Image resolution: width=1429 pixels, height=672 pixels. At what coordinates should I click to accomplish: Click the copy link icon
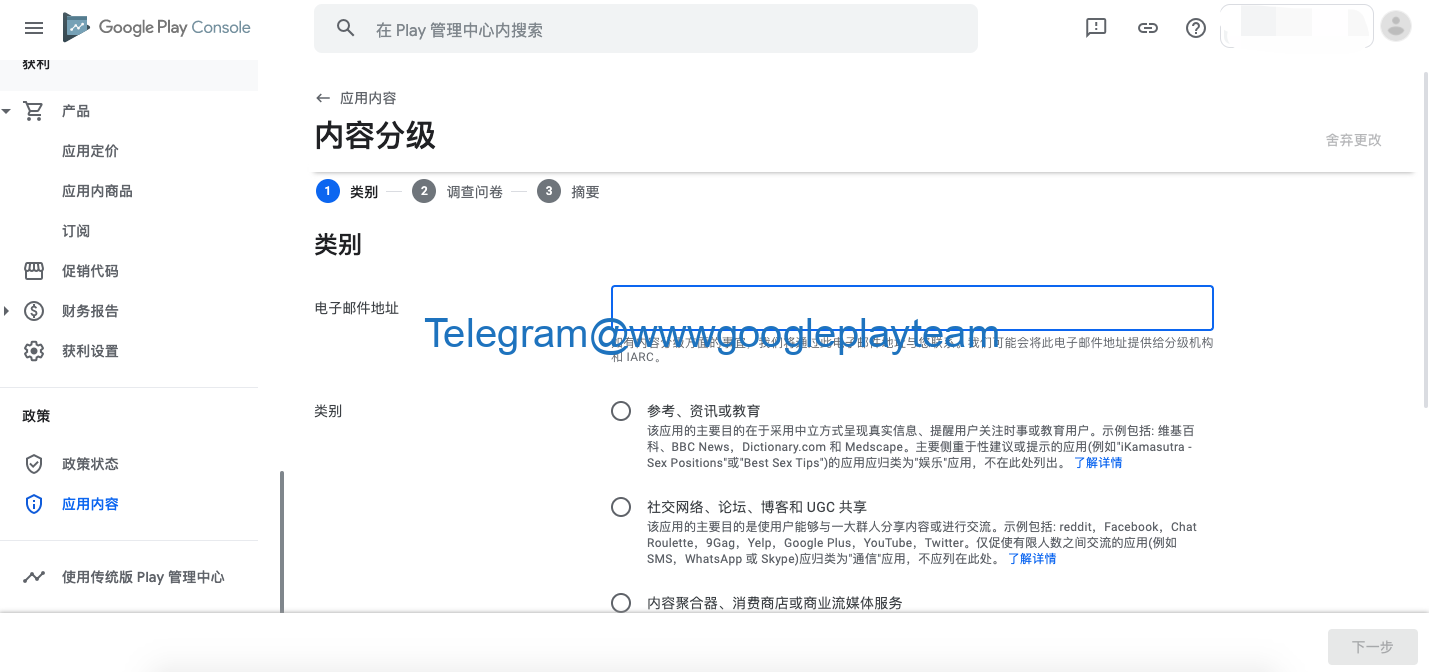click(1148, 28)
